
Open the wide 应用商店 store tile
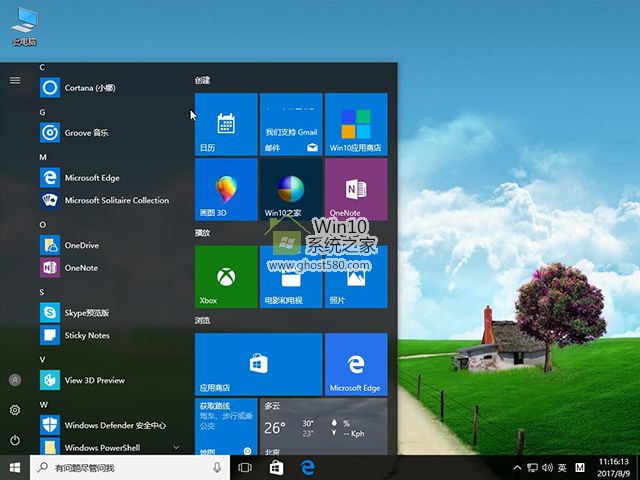point(258,364)
